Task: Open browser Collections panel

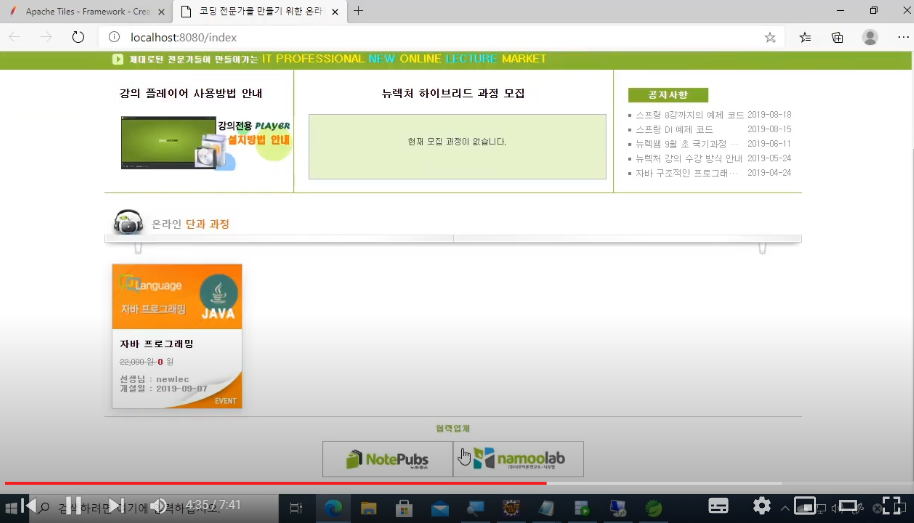Action: [837, 37]
